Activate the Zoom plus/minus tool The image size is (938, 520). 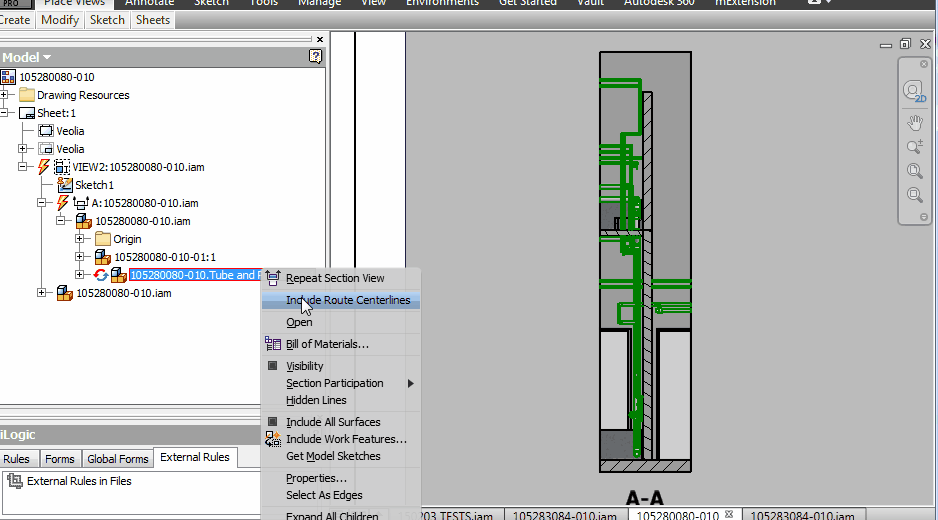pos(915,147)
